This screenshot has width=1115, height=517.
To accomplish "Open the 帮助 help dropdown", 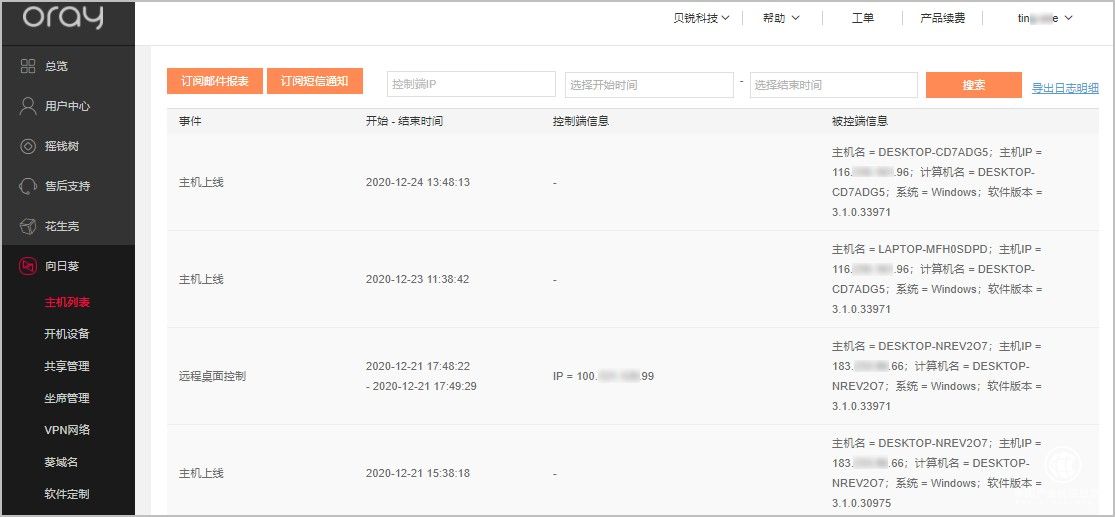I will [x=780, y=18].
